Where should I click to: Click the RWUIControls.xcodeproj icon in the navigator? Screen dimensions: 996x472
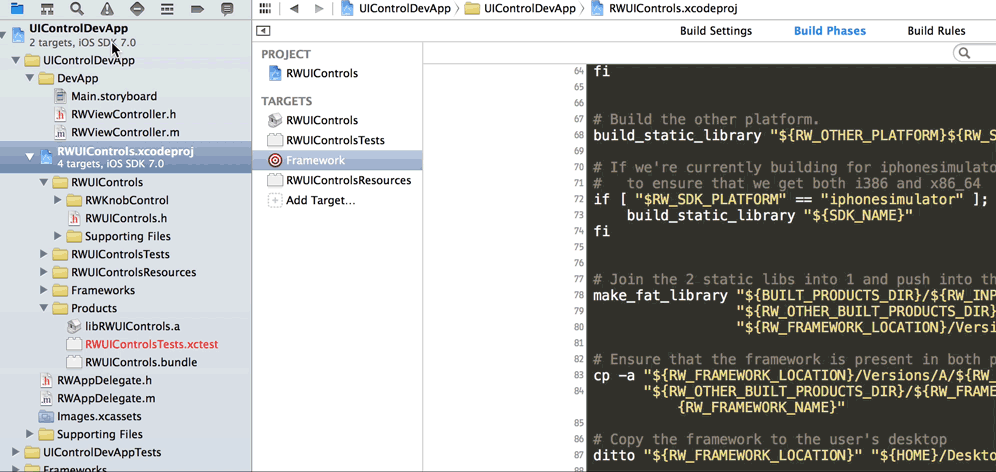click(46, 156)
